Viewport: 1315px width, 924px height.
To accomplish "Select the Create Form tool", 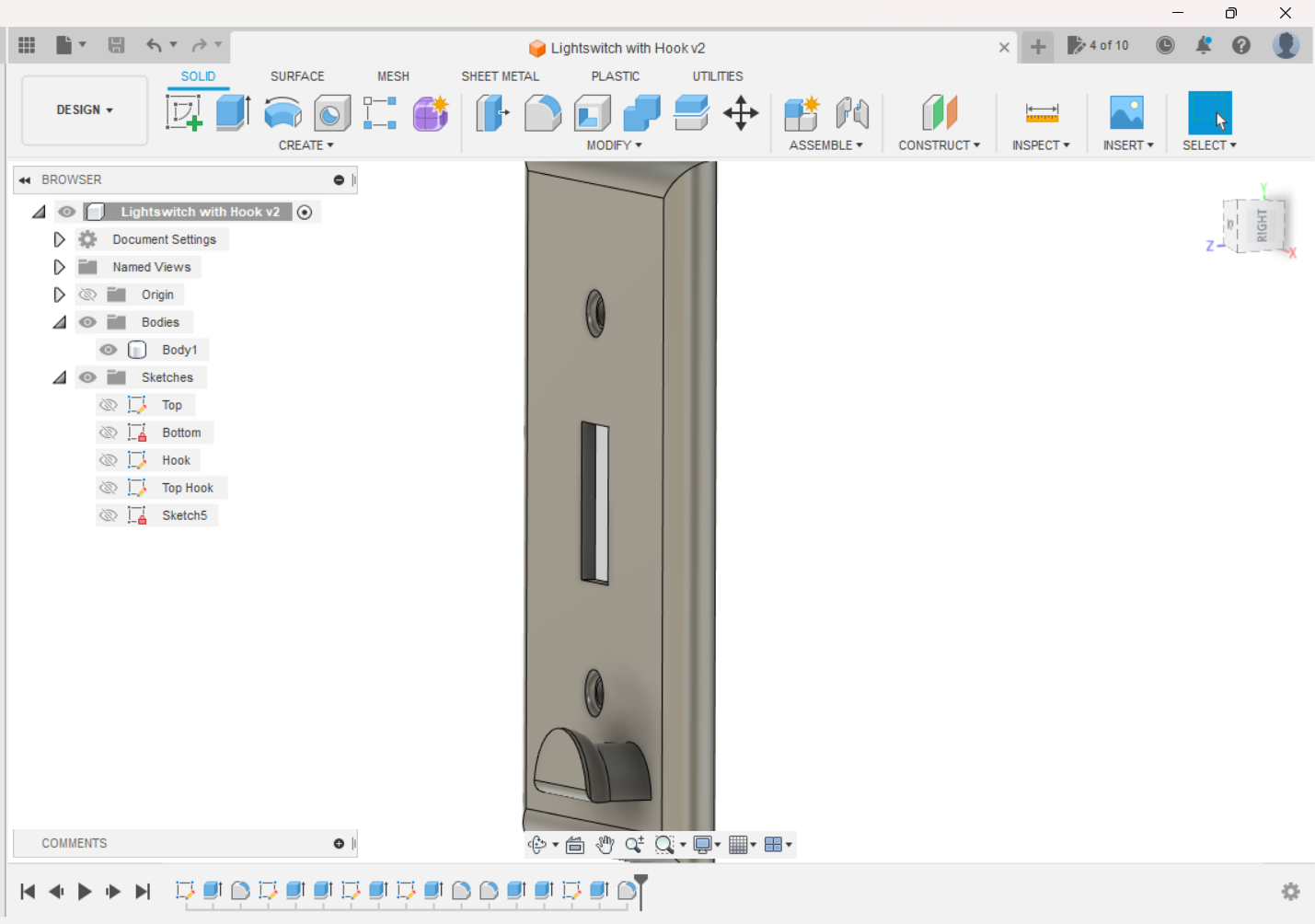I will click(x=430, y=113).
